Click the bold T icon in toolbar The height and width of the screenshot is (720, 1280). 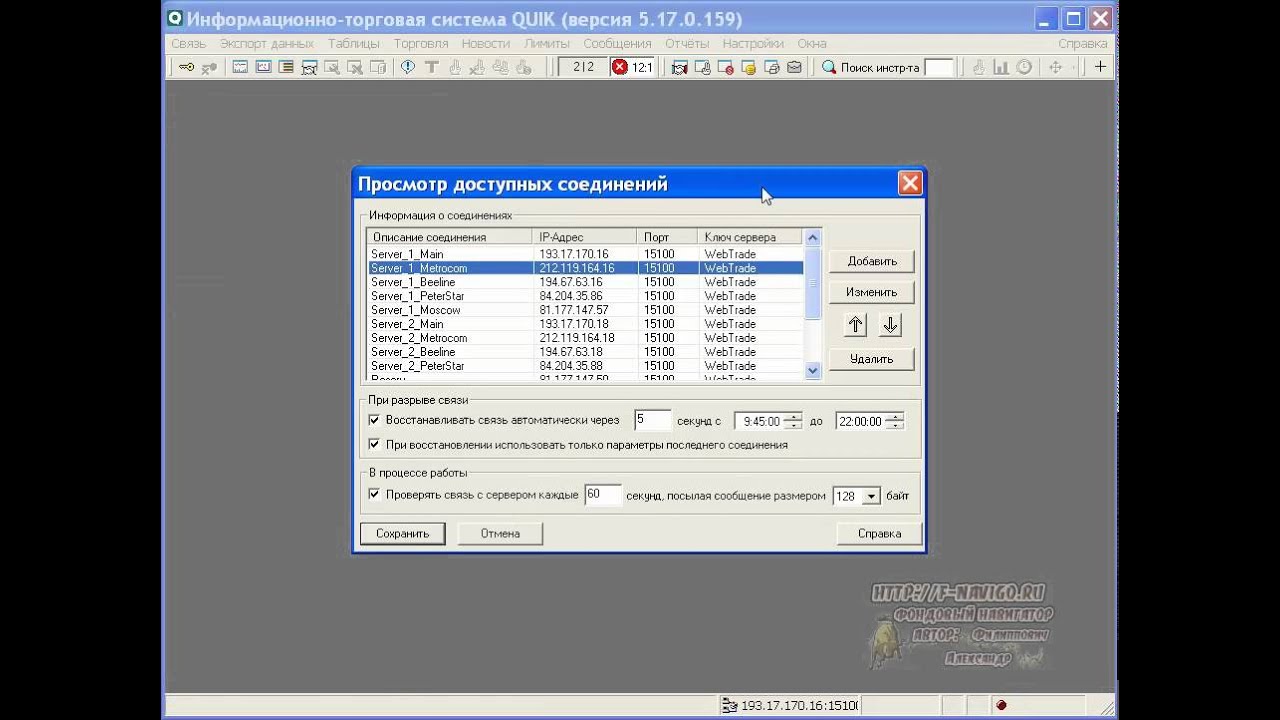tap(432, 67)
